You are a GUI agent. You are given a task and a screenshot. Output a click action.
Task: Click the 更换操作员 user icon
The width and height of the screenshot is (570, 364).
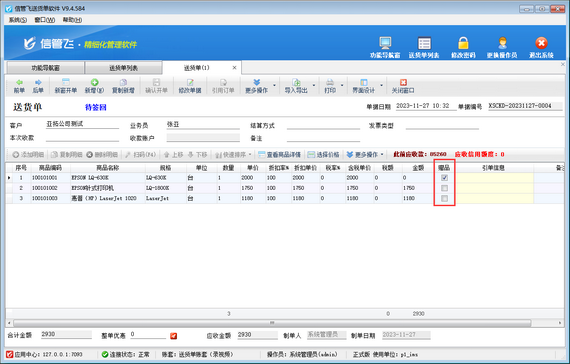502,43
